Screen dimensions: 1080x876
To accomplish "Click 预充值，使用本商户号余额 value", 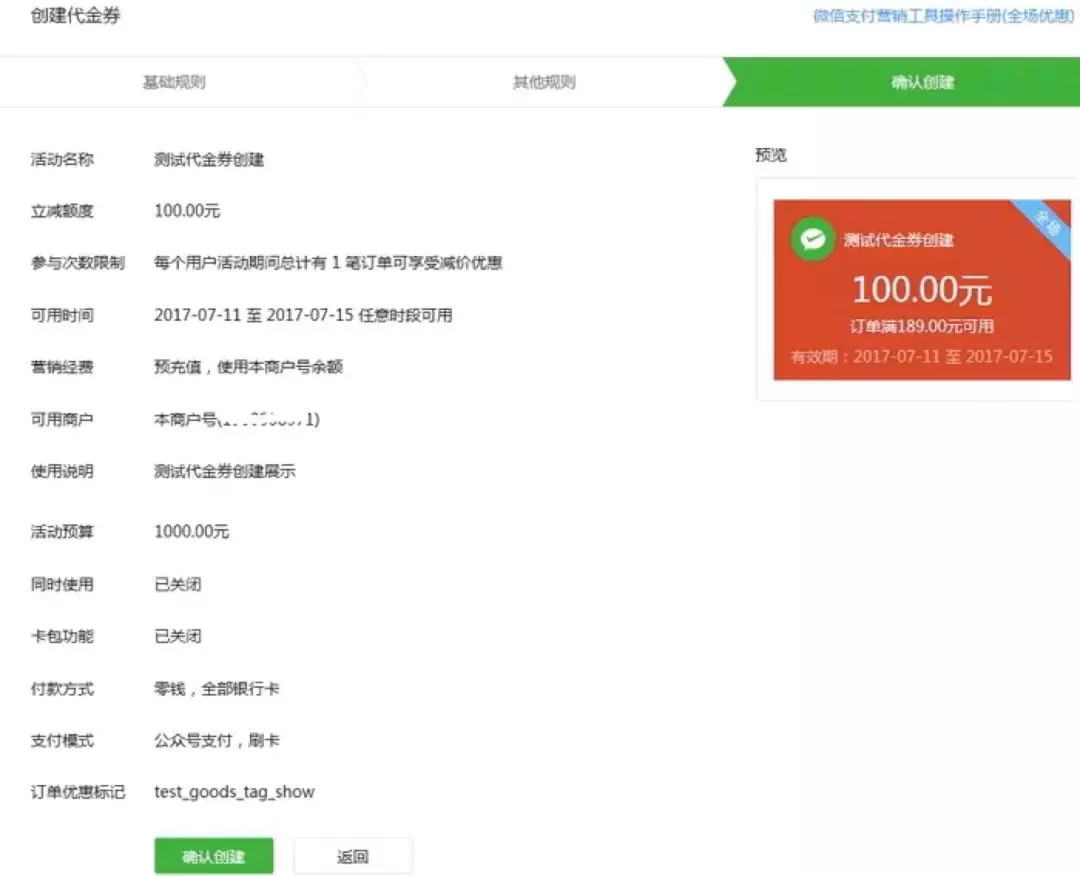I will (x=248, y=366).
